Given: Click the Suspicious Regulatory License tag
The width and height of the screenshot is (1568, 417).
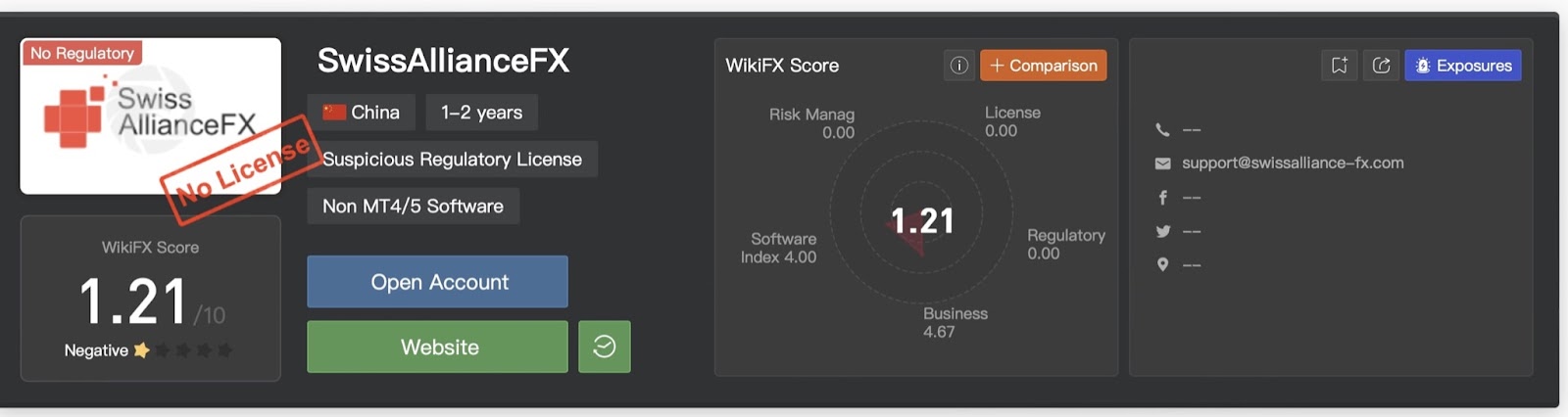Looking at the screenshot, I should pyautogui.click(x=452, y=160).
